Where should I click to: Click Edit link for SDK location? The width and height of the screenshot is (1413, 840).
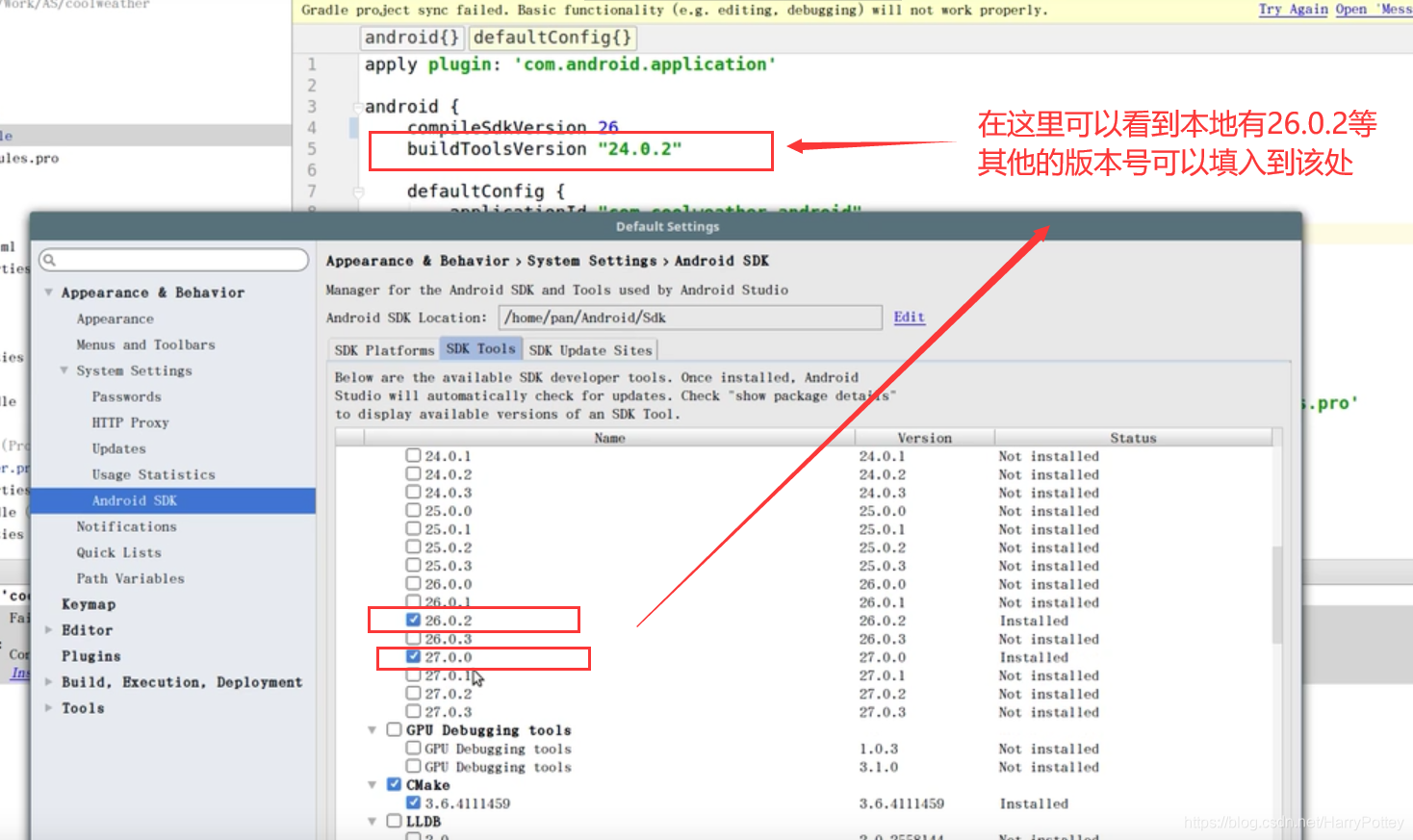tap(909, 317)
